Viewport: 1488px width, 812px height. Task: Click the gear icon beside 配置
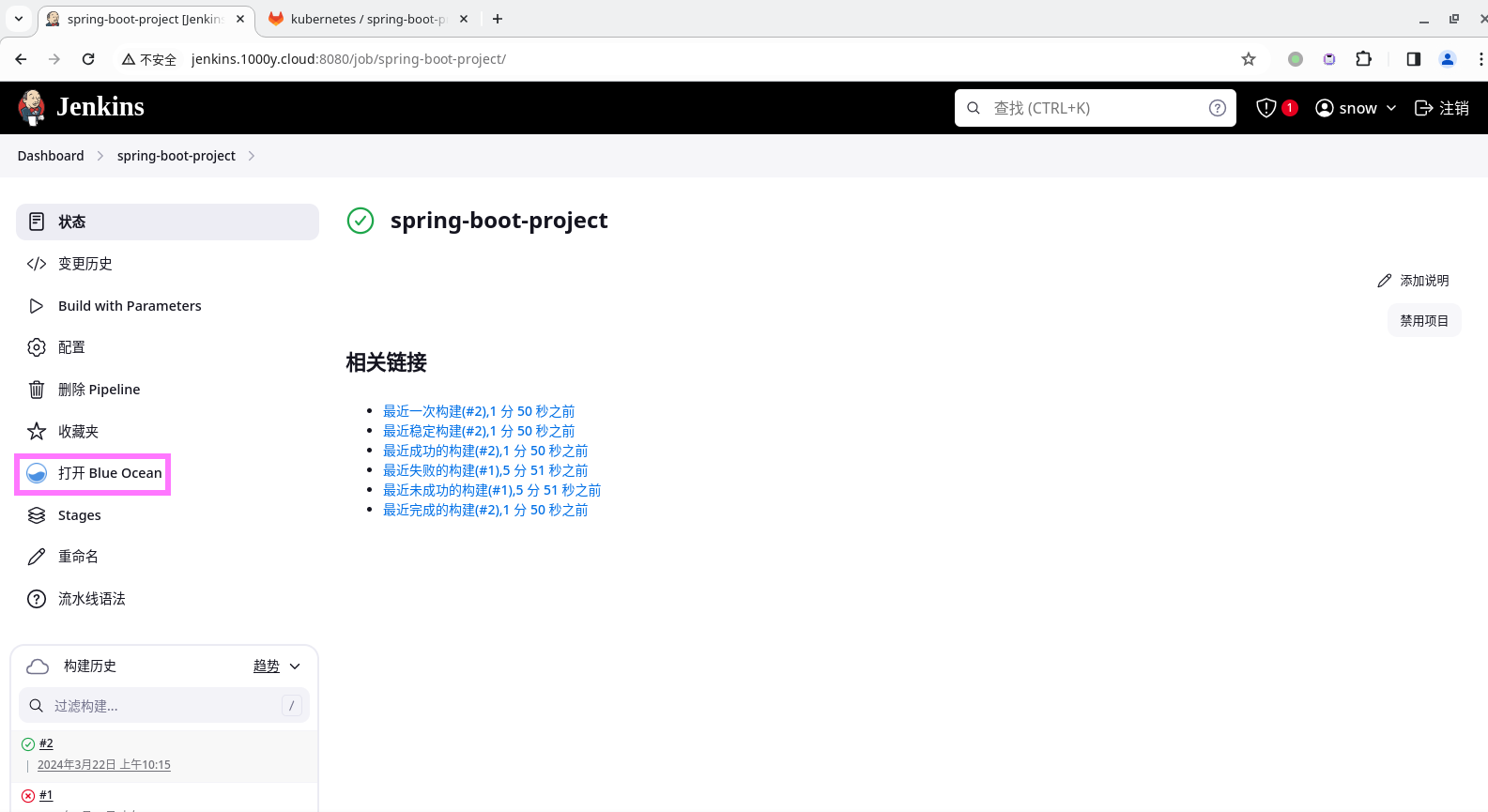point(37,347)
